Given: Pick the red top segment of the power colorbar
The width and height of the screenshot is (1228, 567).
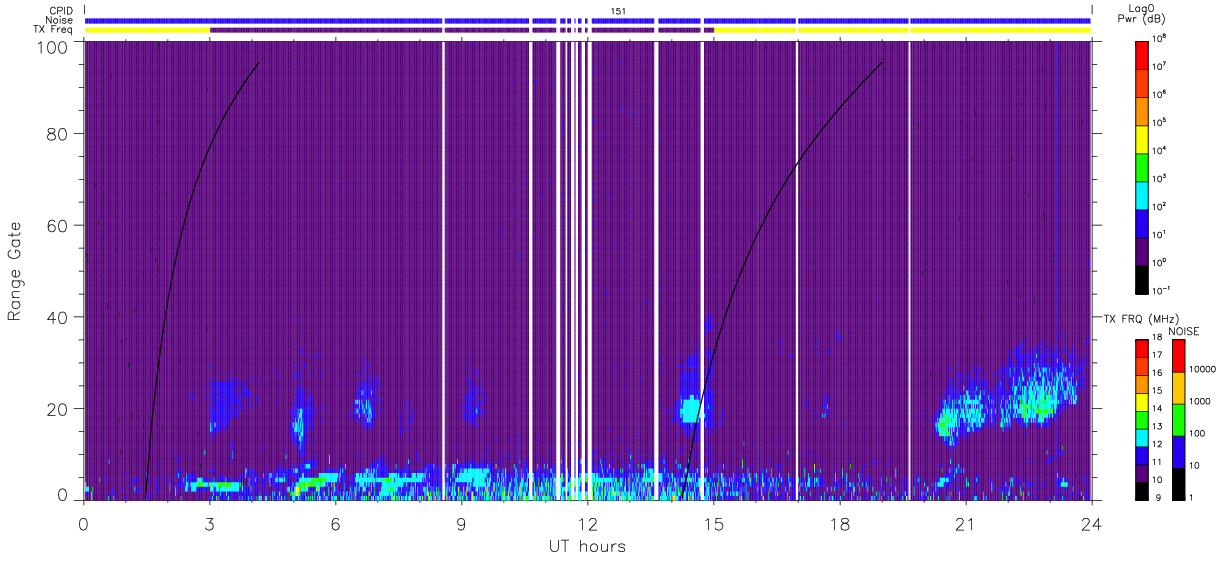Looking at the screenshot, I should 1144,53.
